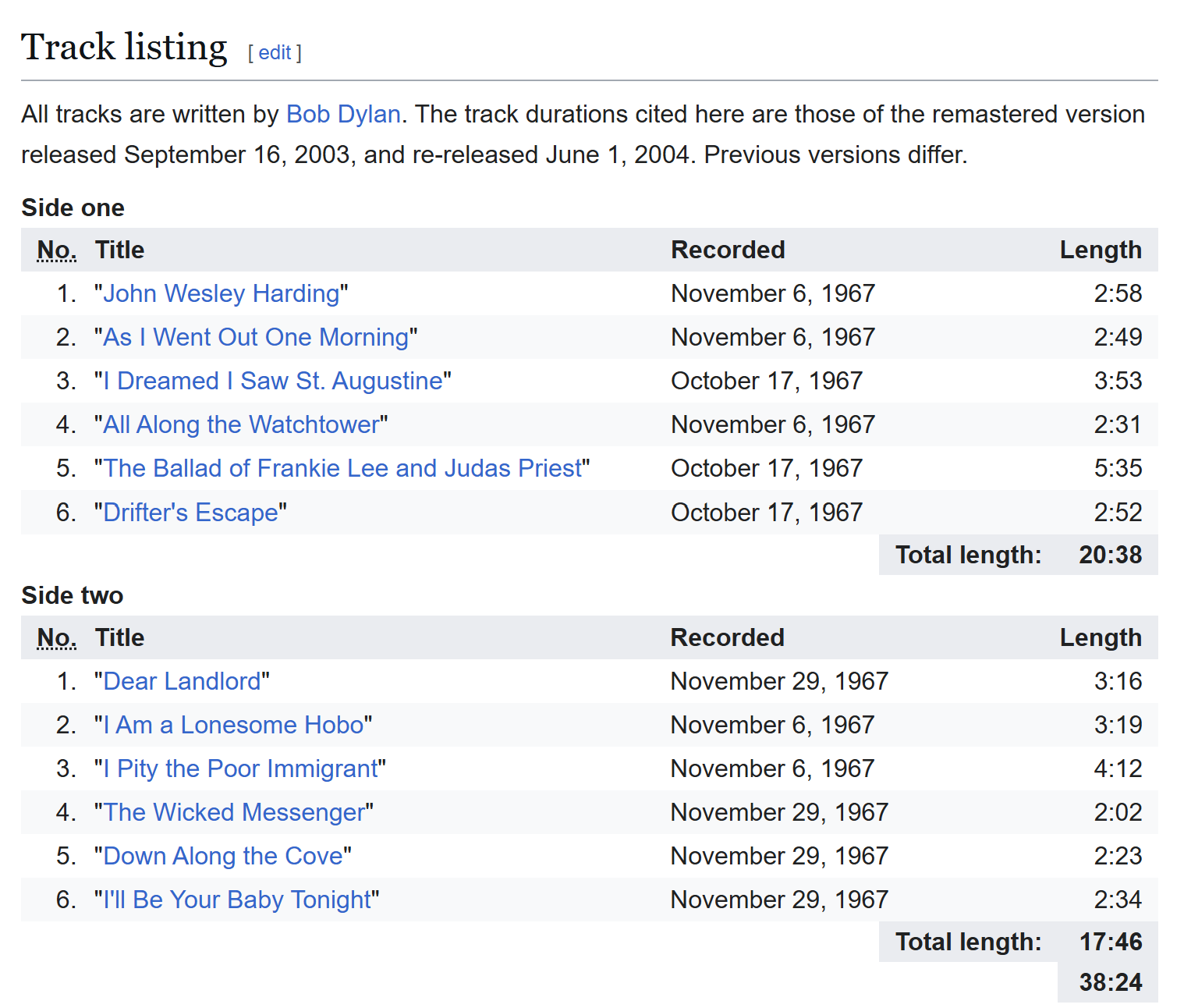Click the "Total length:" label under Side one
This screenshot has width=1184, height=1008.
tap(969, 555)
